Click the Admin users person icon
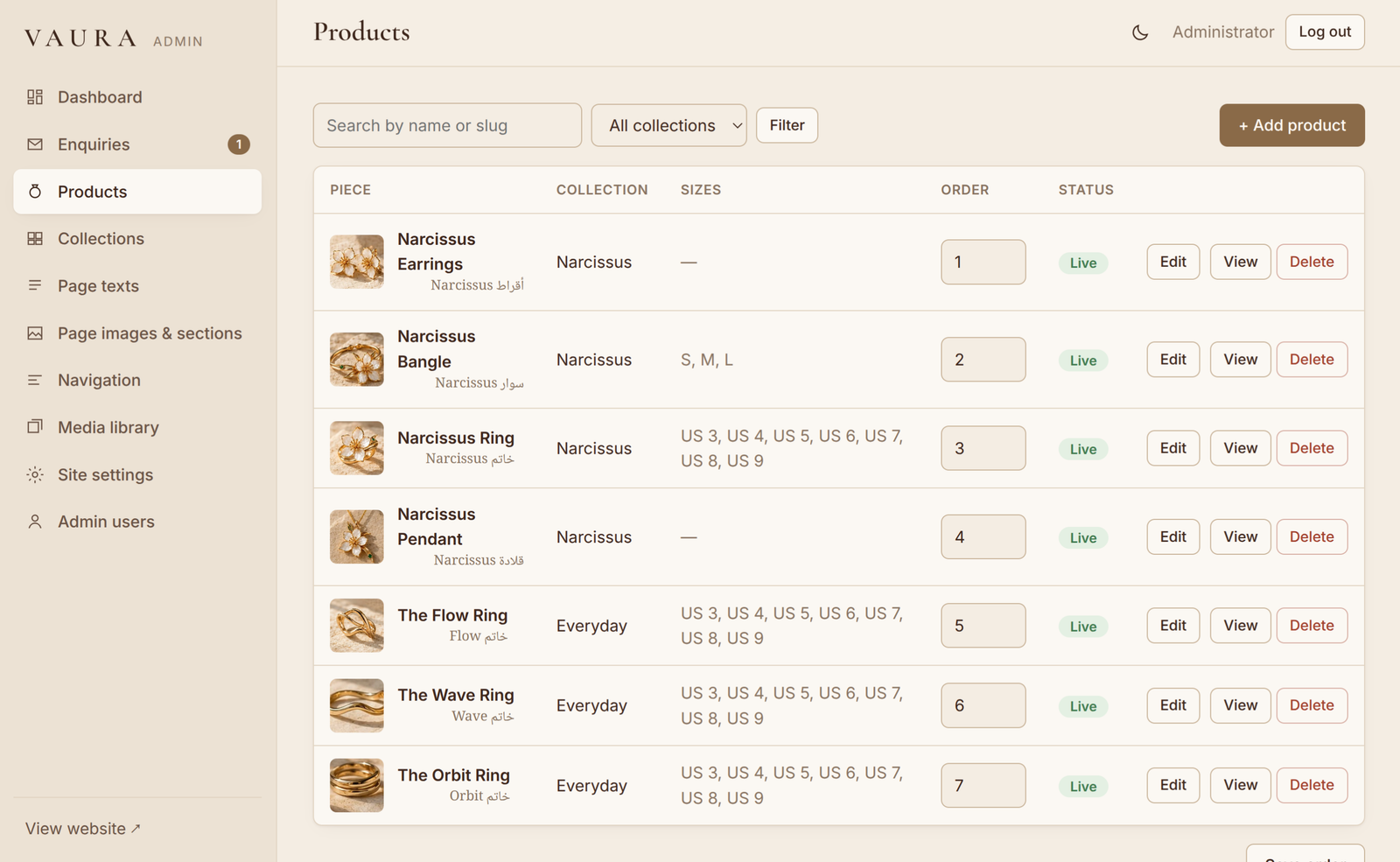1400x862 pixels. coord(35,522)
